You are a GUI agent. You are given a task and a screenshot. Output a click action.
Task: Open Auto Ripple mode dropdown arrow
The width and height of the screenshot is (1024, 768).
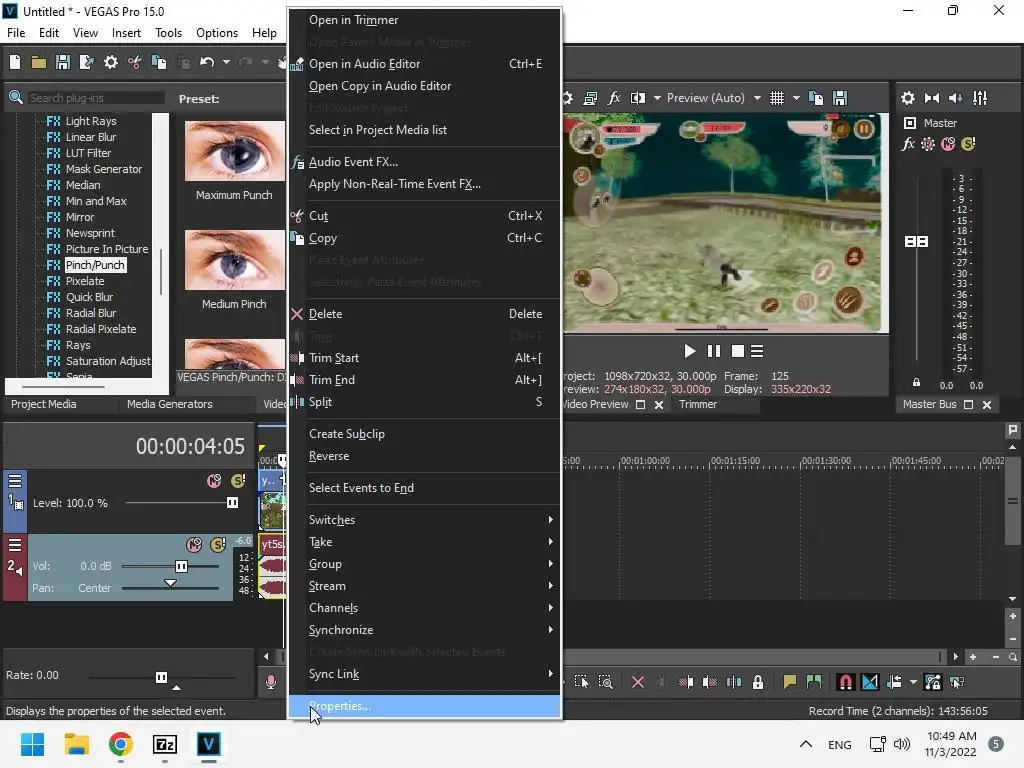click(913, 682)
